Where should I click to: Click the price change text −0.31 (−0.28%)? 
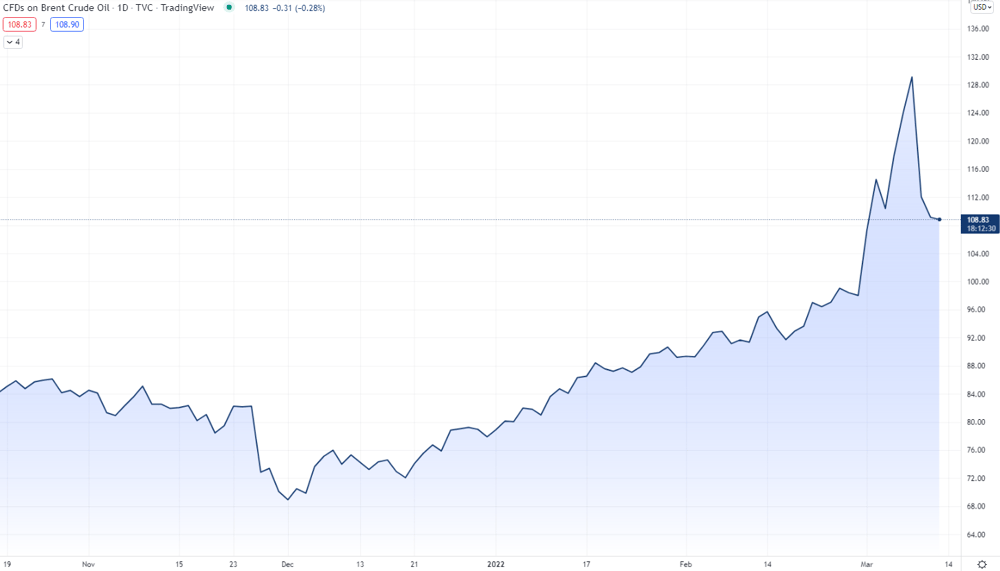pyautogui.click(x=298, y=8)
